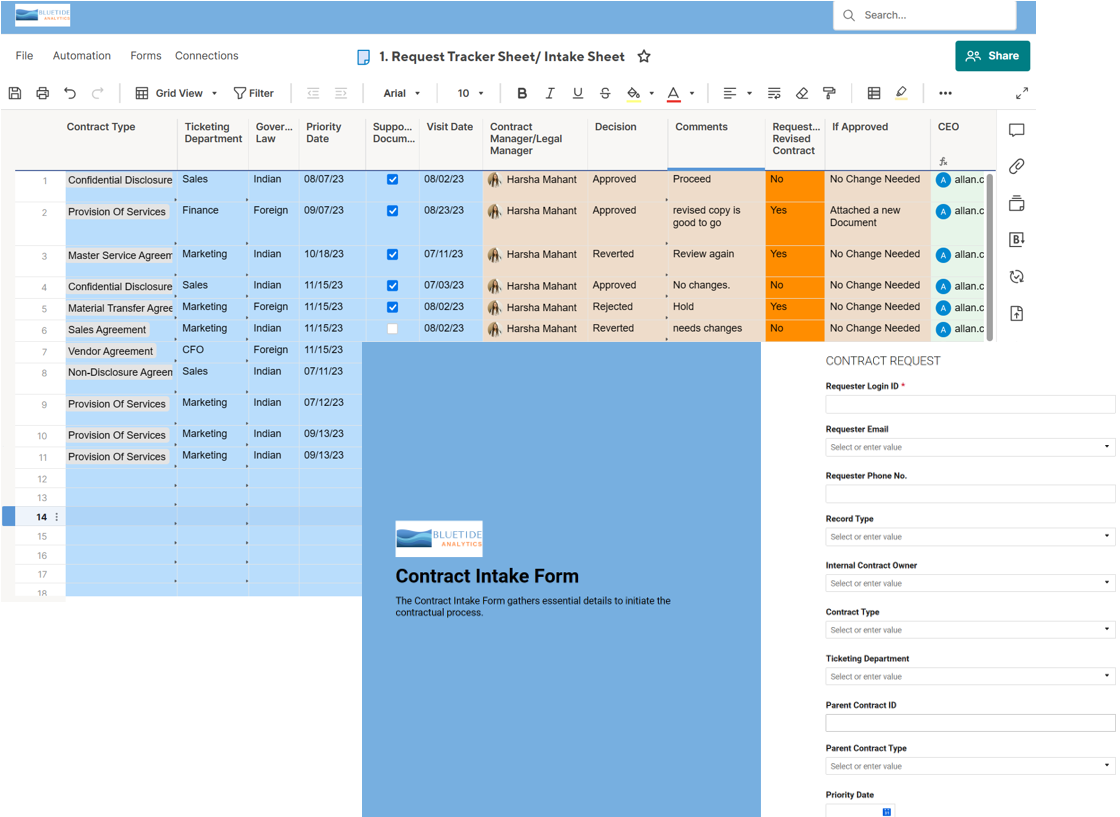Open the Arial font dropdown

402,93
